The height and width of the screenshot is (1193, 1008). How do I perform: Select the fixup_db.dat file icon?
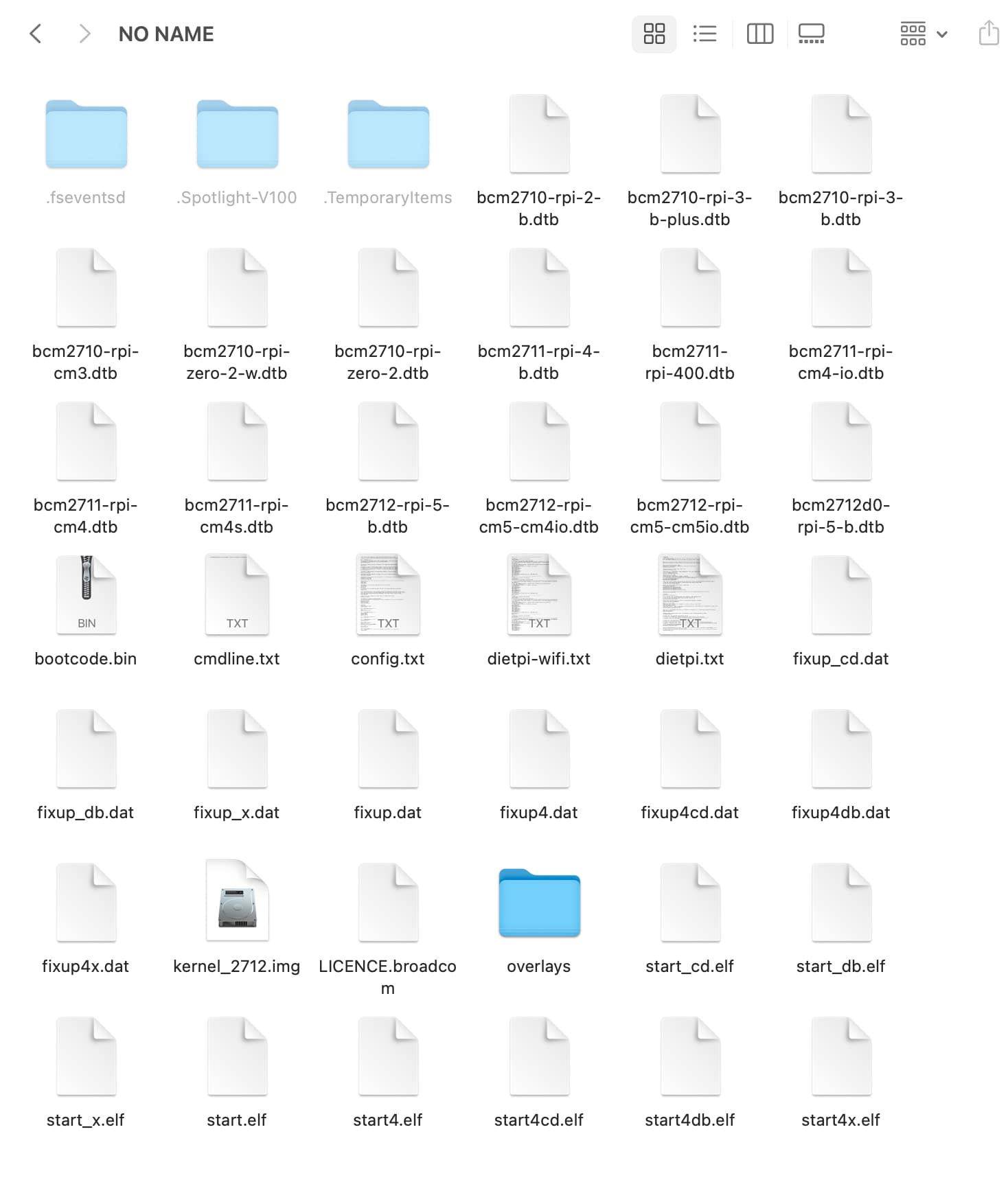coord(87,749)
